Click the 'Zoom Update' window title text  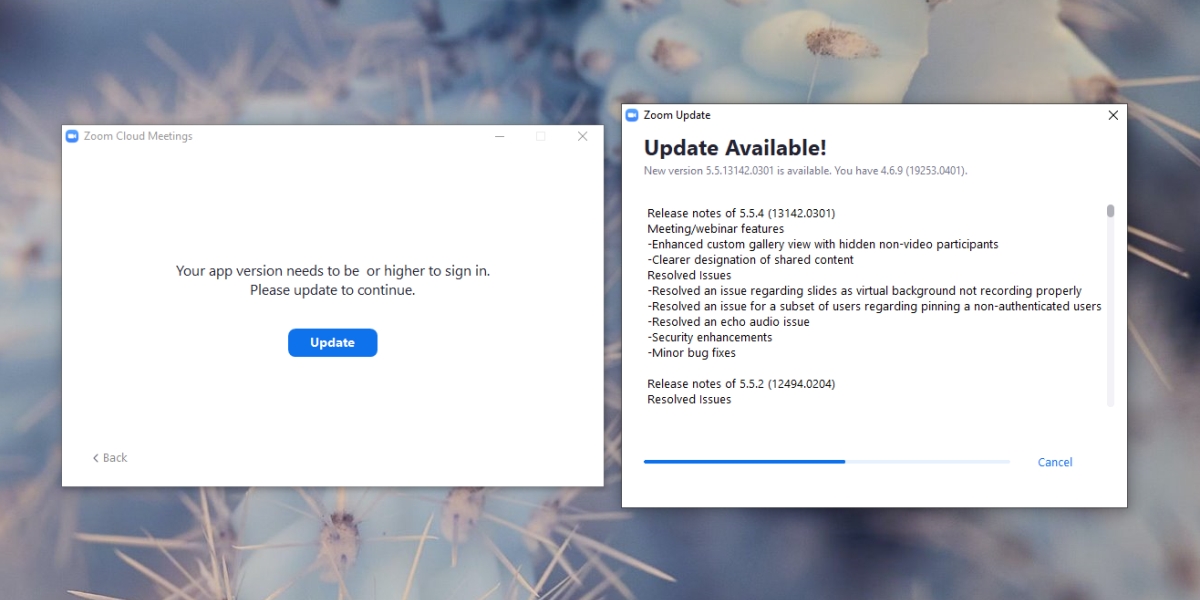pyautogui.click(x=677, y=115)
